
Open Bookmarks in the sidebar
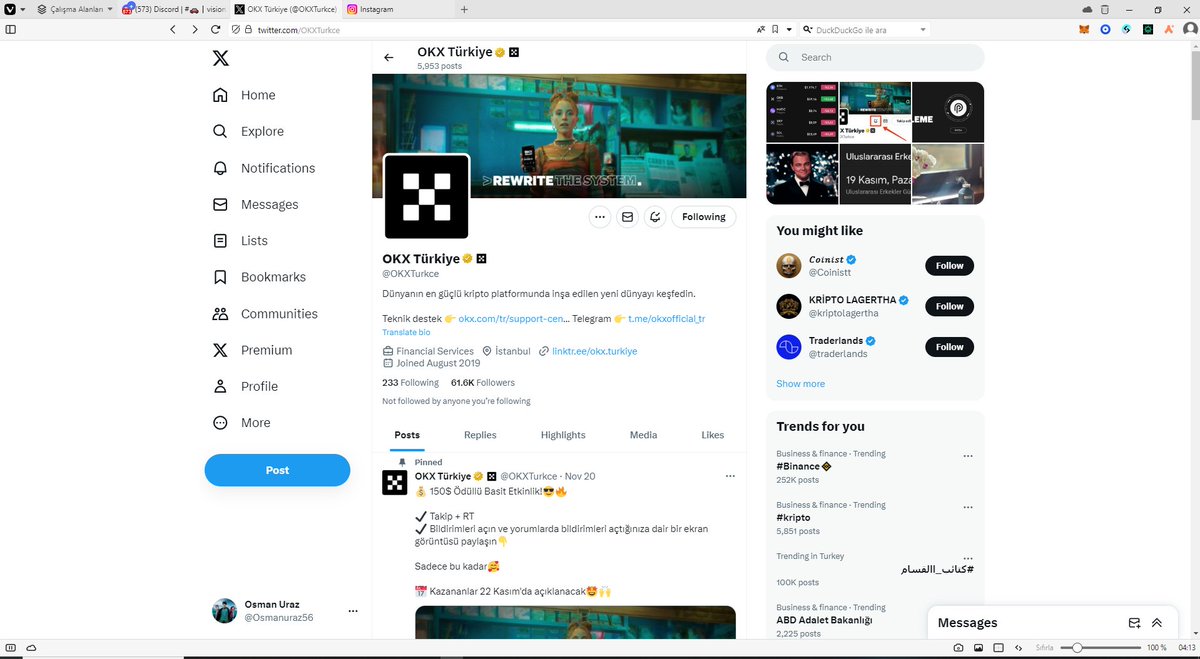(259, 277)
